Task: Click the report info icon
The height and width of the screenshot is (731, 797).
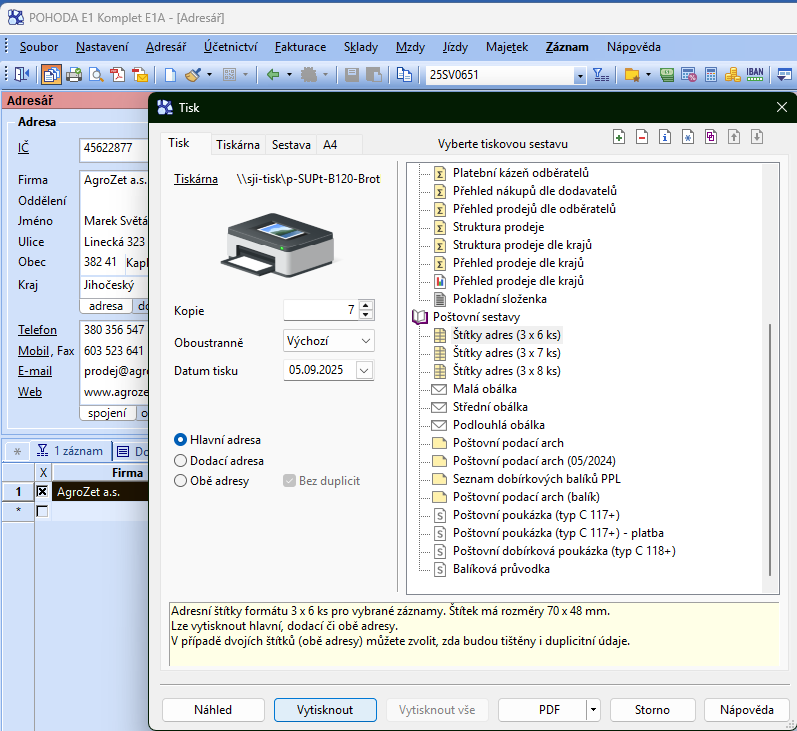Action: pyautogui.click(x=665, y=137)
